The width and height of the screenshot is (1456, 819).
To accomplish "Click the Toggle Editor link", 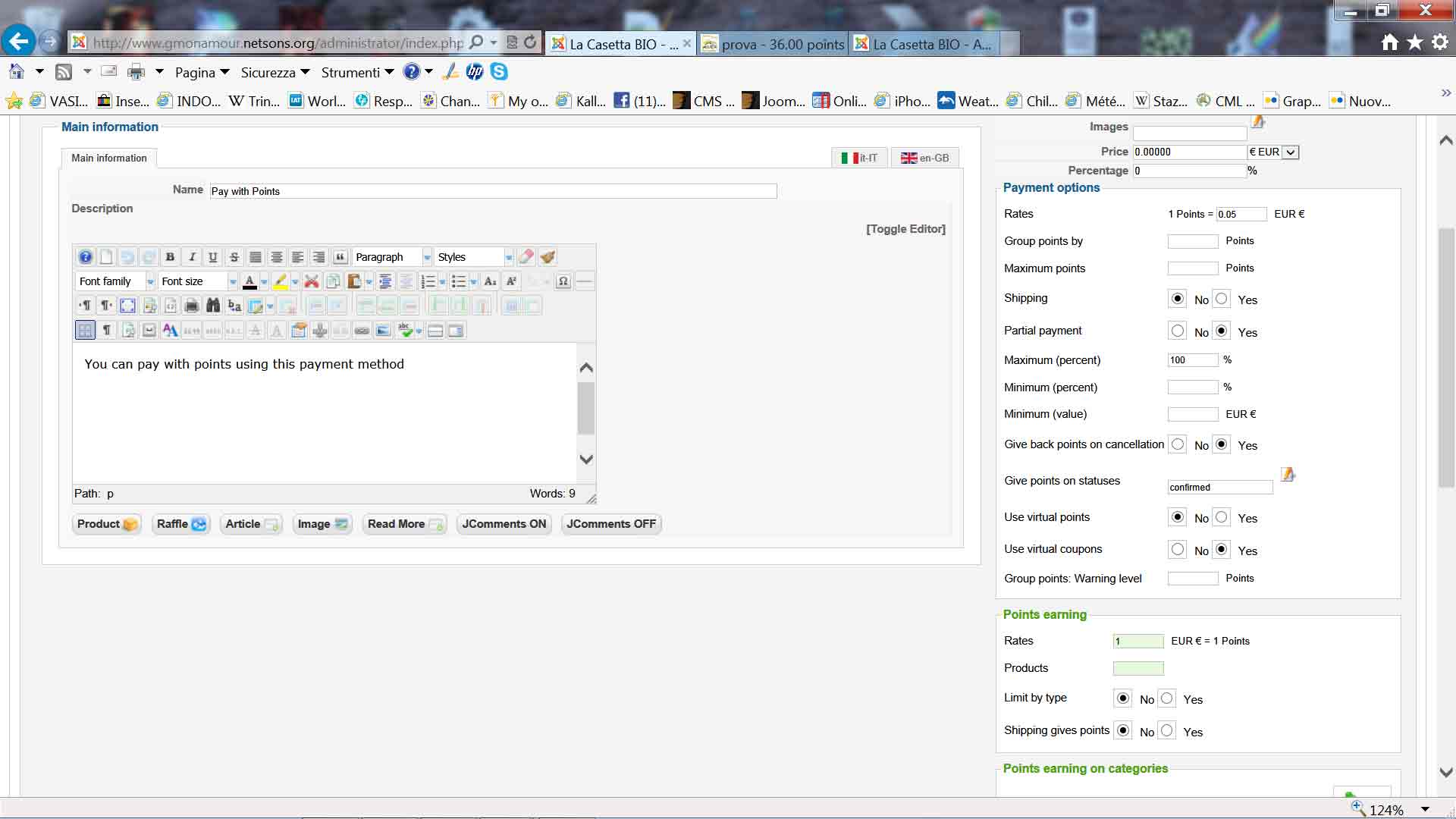I will [905, 229].
